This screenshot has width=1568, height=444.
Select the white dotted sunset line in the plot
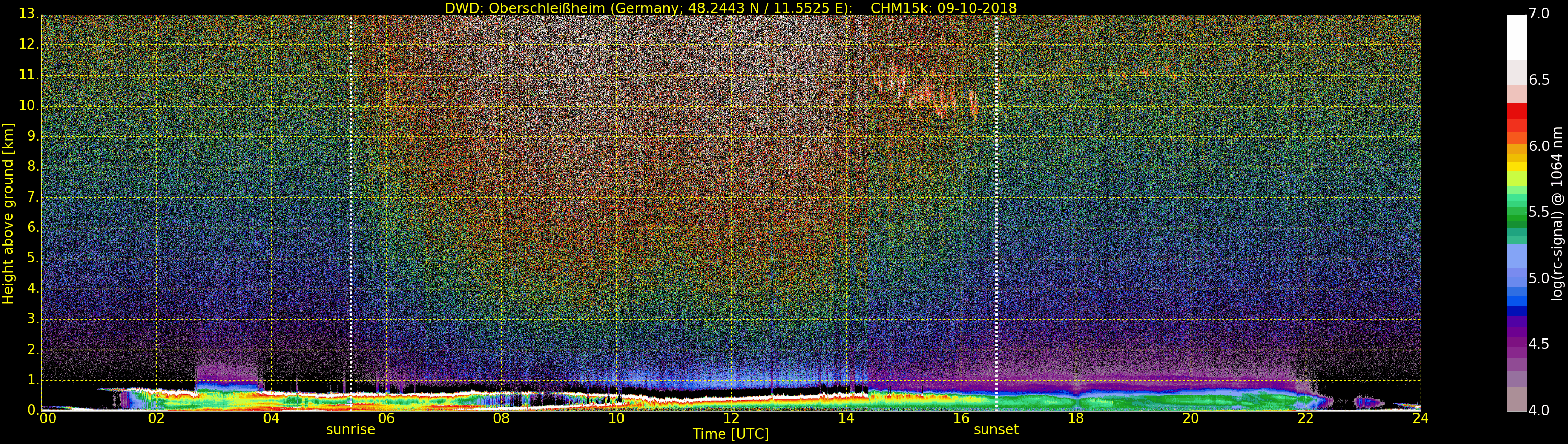tap(996, 213)
